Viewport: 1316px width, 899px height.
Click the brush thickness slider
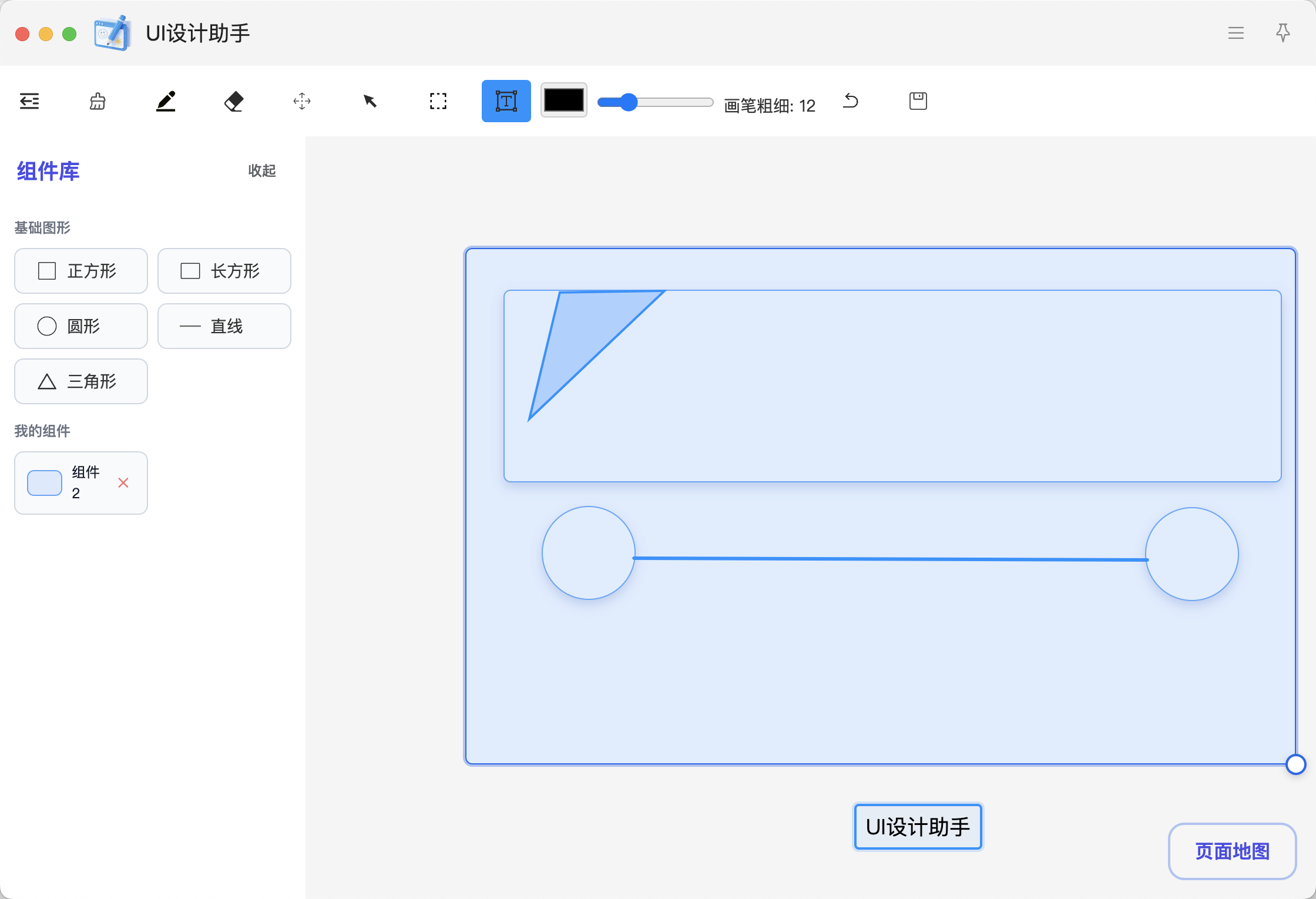click(655, 102)
